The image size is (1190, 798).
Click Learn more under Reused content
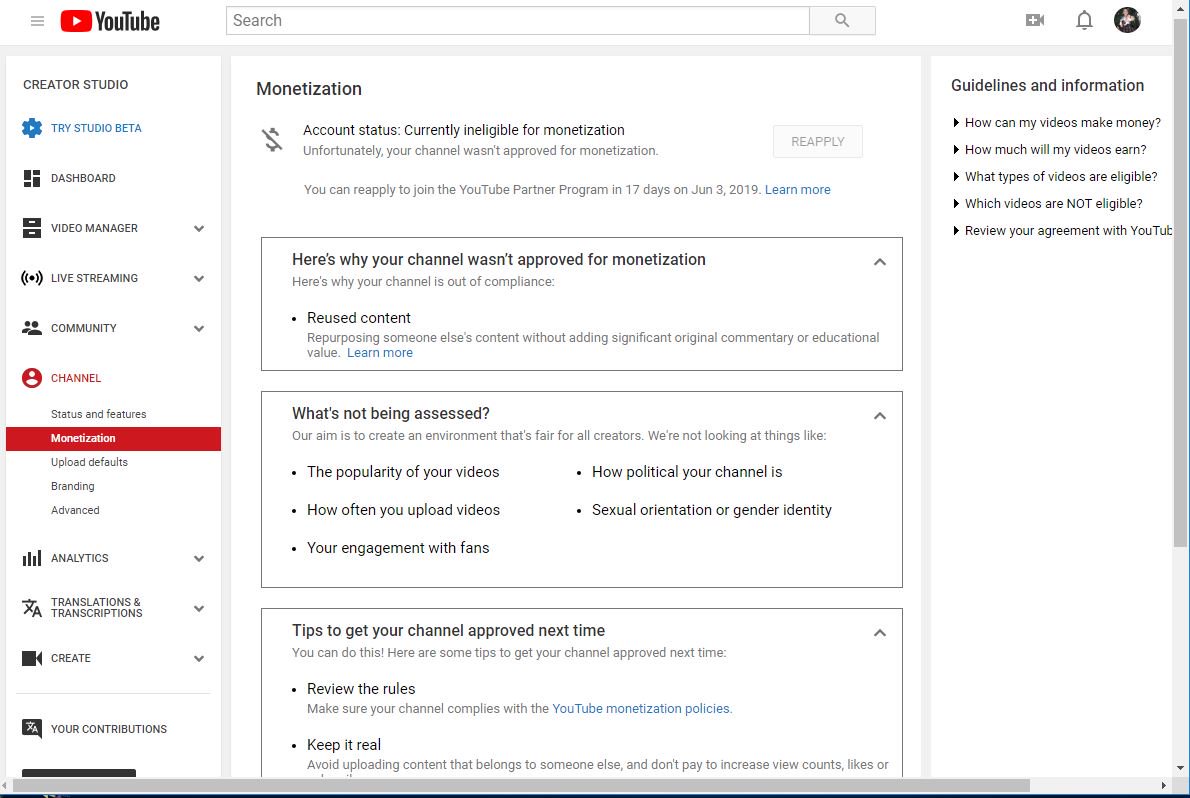[380, 353]
